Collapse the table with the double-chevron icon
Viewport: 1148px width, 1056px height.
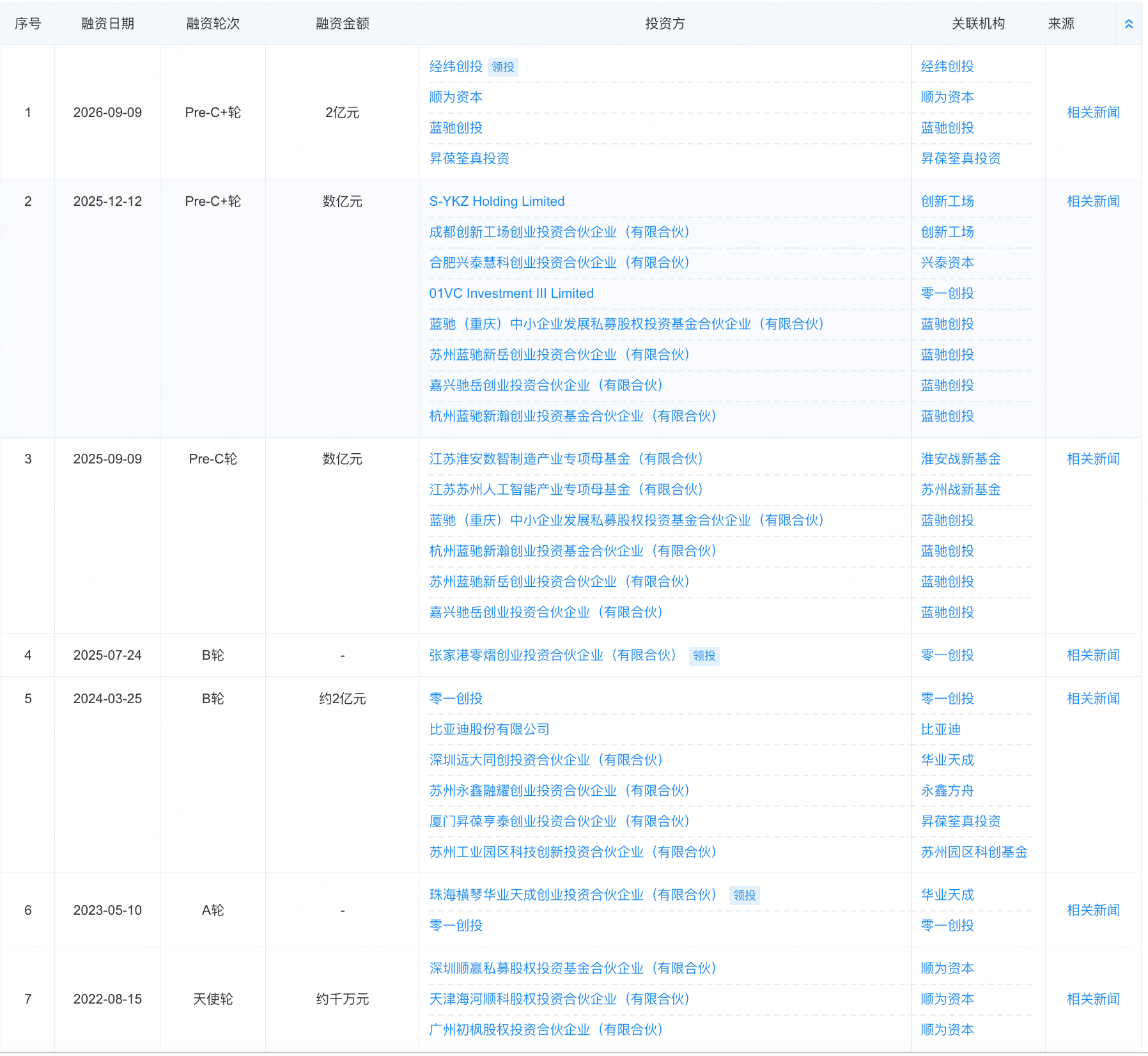tap(1128, 24)
